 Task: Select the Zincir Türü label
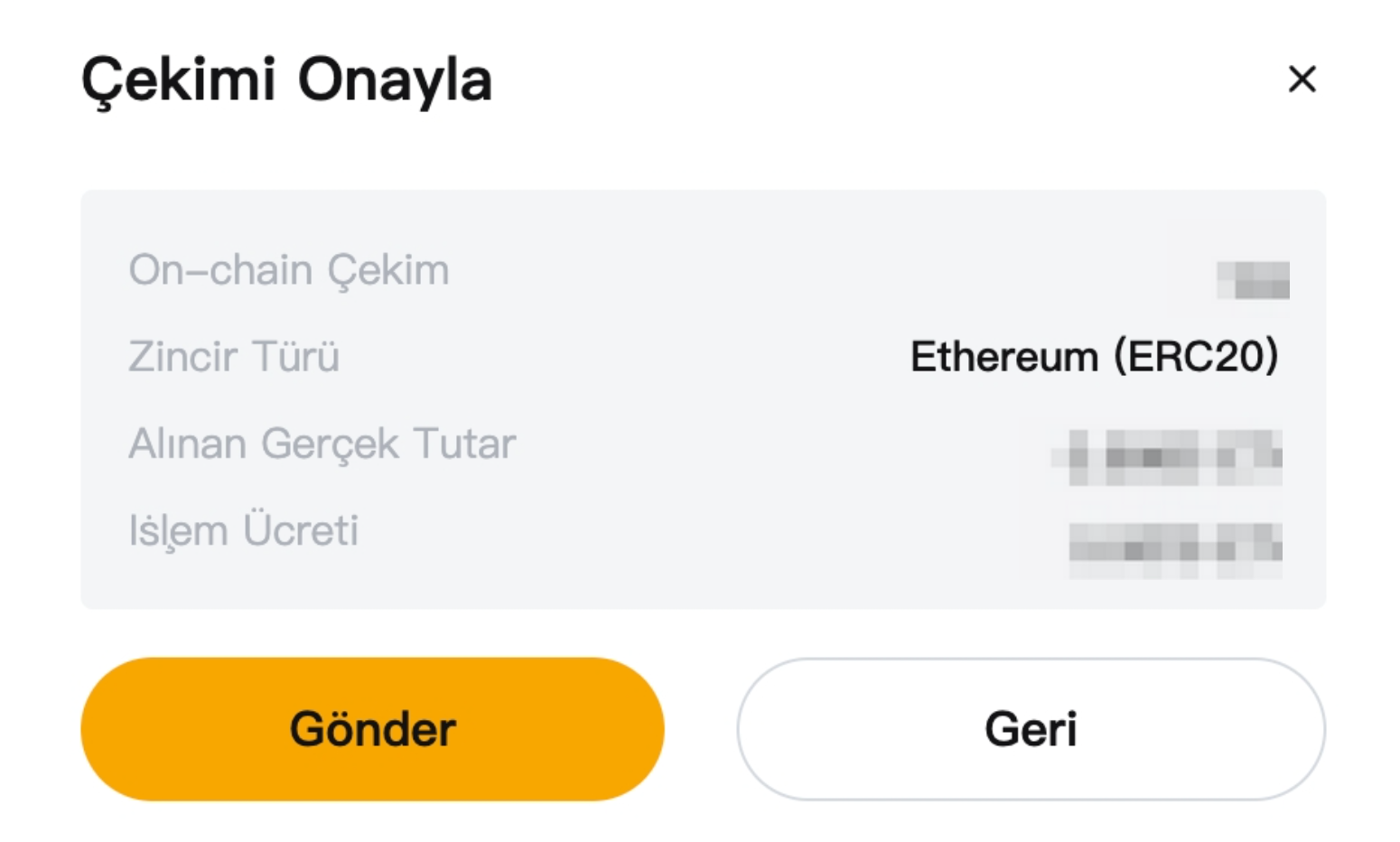(234, 357)
